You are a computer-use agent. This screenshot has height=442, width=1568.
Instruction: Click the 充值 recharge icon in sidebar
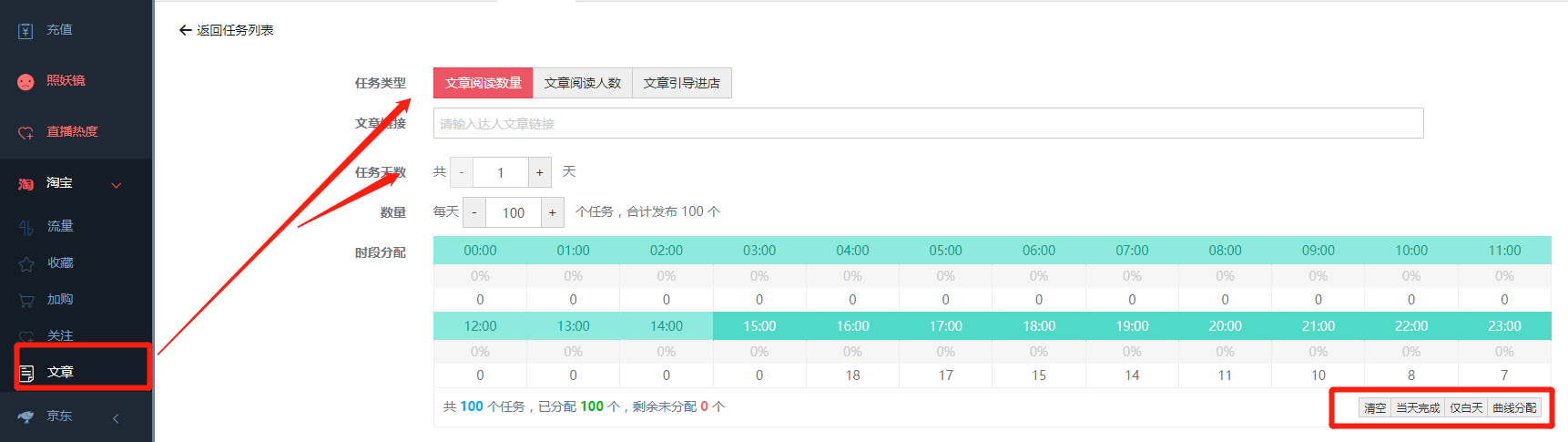[25, 31]
